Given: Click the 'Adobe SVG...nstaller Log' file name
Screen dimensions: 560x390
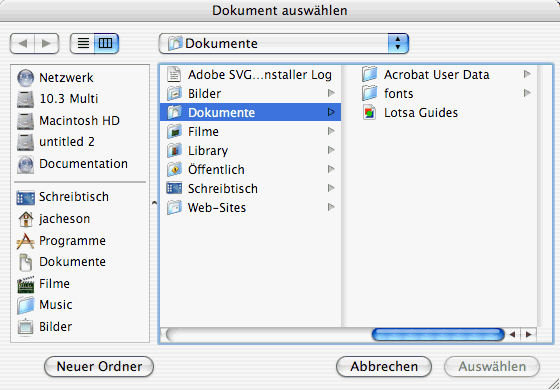Looking at the screenshot, I should (260, 75).
